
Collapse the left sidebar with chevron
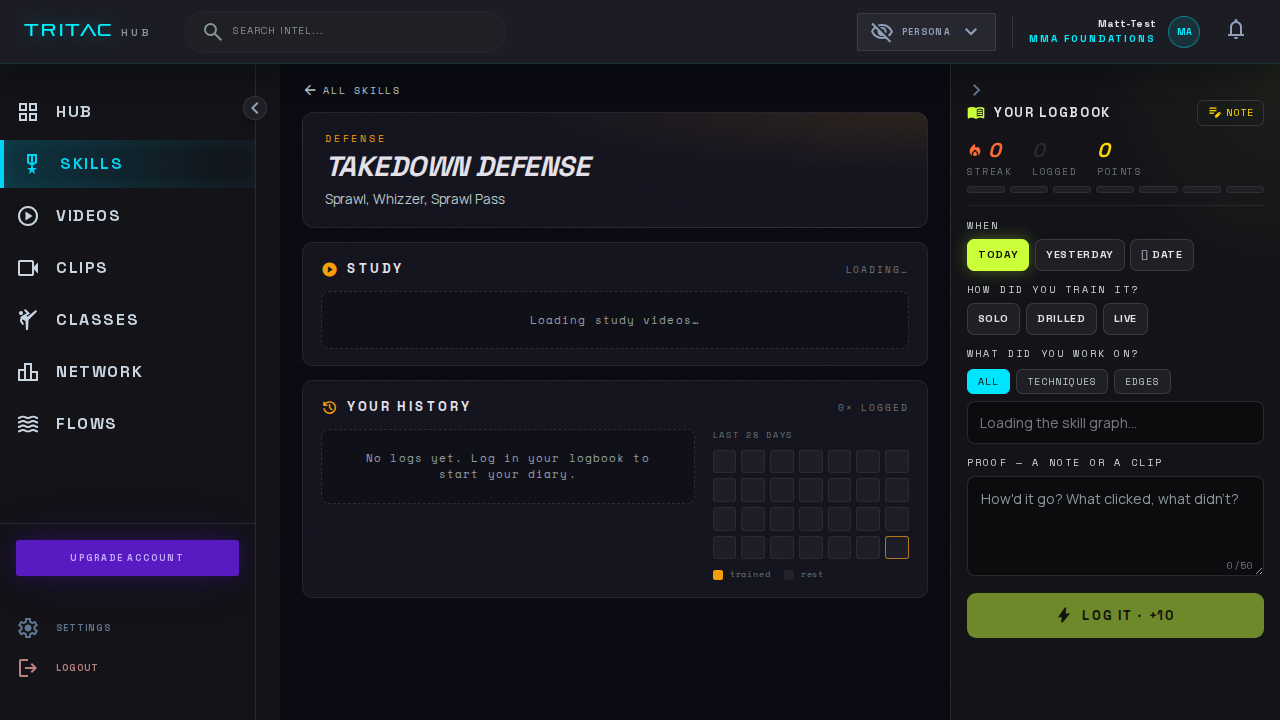(255, 108)
